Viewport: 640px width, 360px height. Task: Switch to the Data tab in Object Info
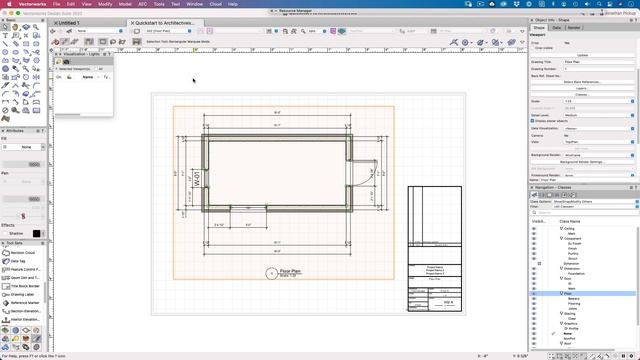tap(556, 28)
